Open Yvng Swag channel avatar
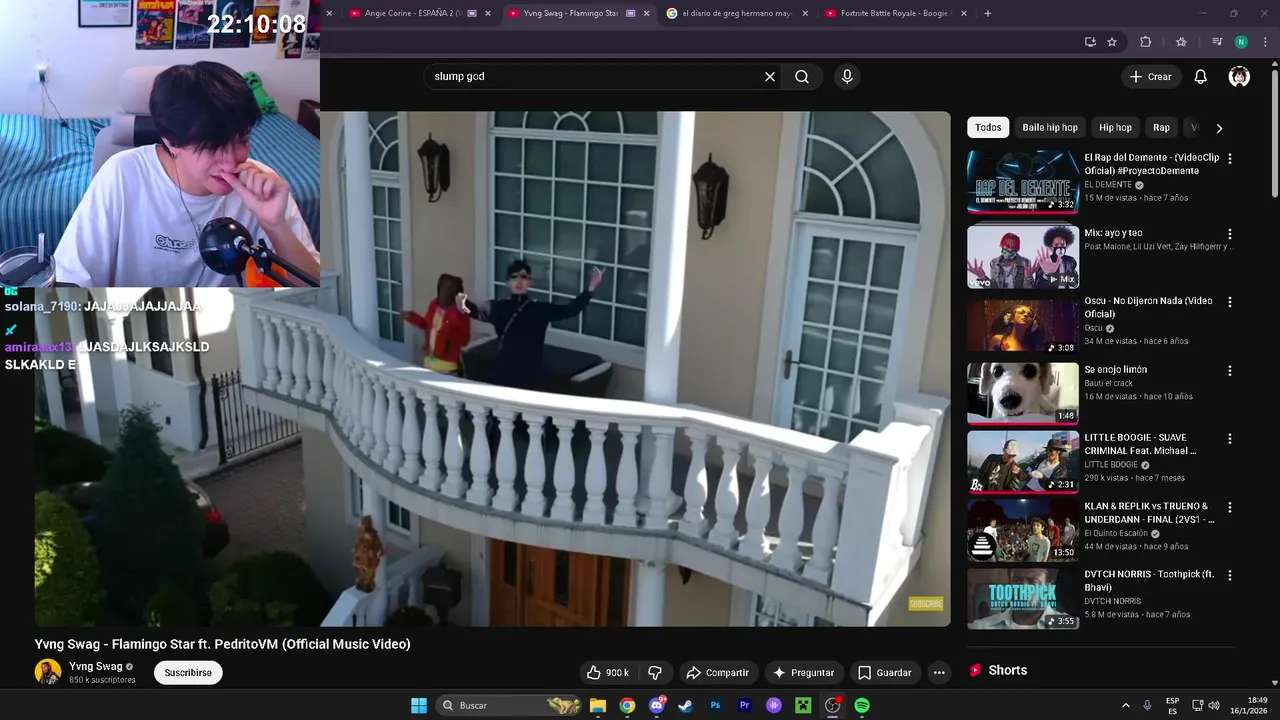This screenshot has width=1280, height=720. click(48, 672)
